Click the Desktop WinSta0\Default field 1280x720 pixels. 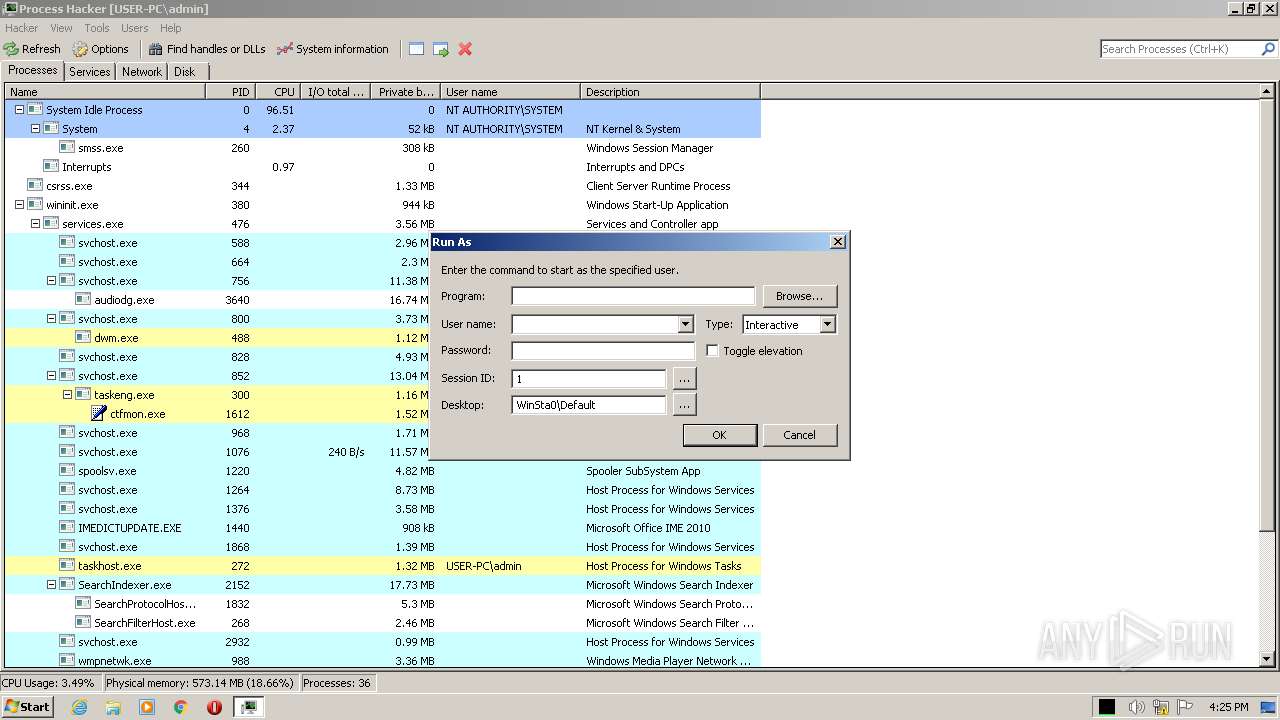(x=589, y=405)
